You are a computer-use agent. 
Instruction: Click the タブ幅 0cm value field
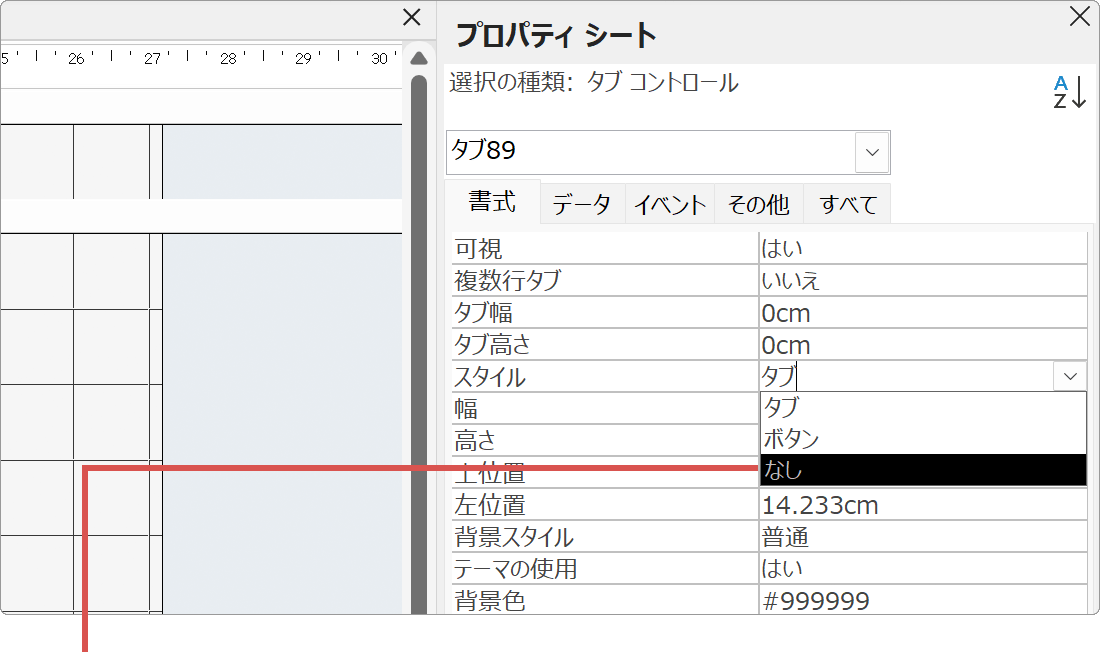pyautogui.click(x=900, y=312)
